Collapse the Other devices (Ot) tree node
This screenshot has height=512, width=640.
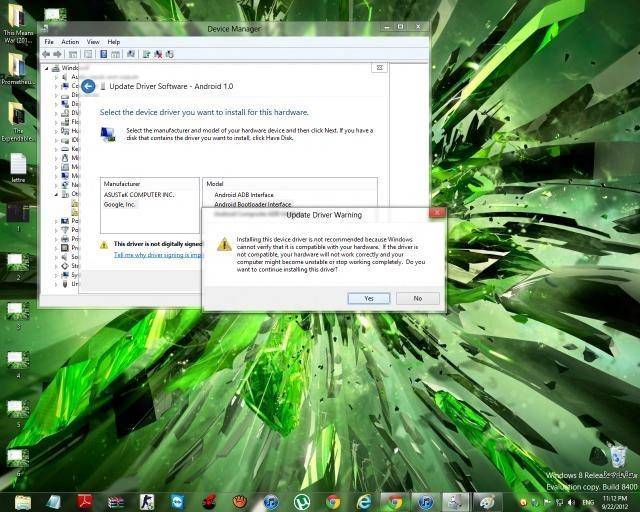point(56,194)
